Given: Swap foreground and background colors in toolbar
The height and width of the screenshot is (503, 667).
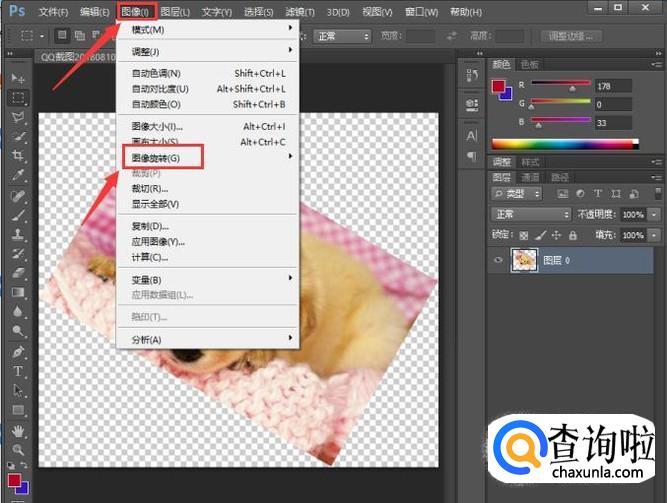Looking at the screenshot, I should [x=24, y=465].
